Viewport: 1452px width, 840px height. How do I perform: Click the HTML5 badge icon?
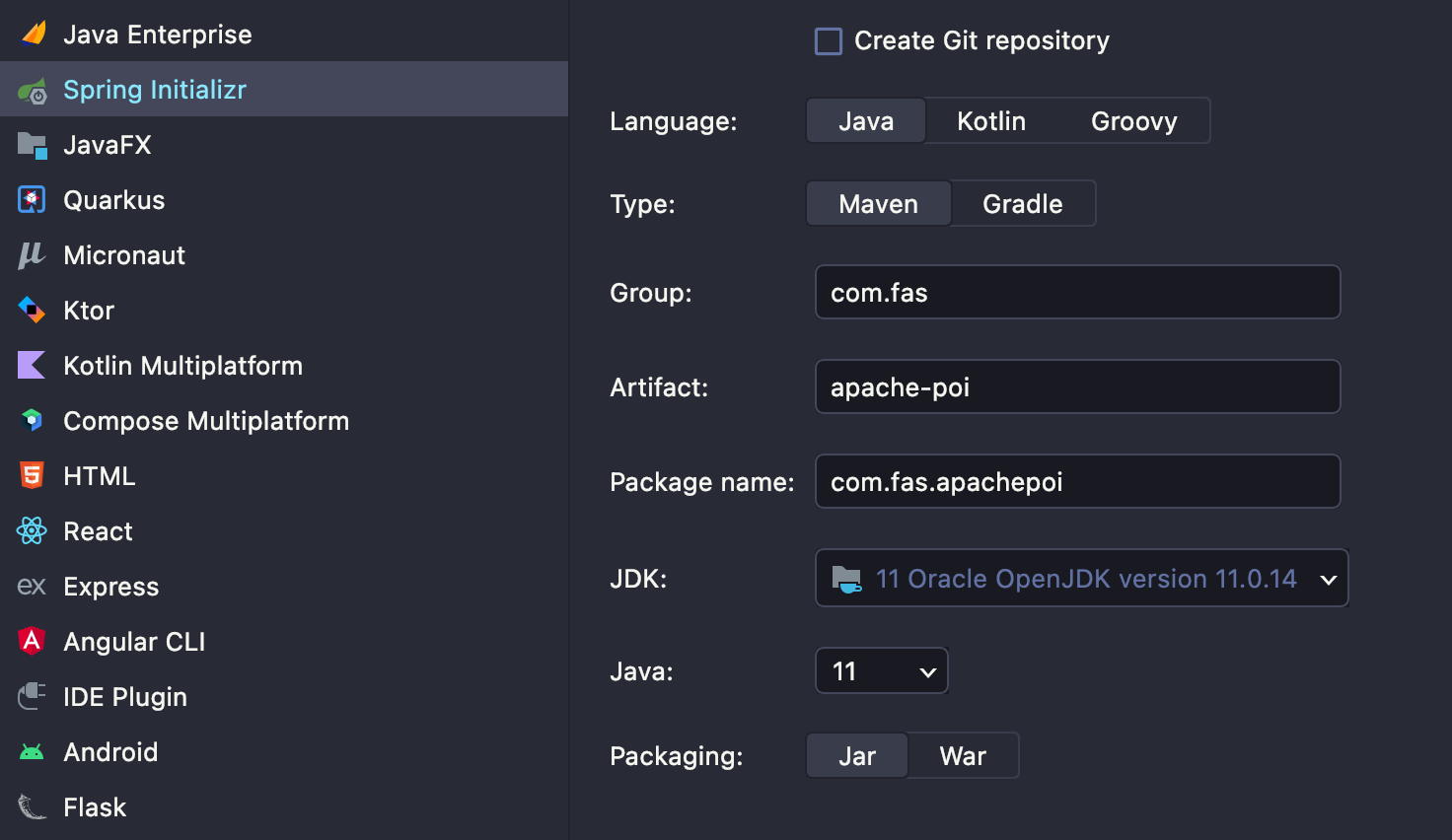pyautogui.click(x=32, y=476)
